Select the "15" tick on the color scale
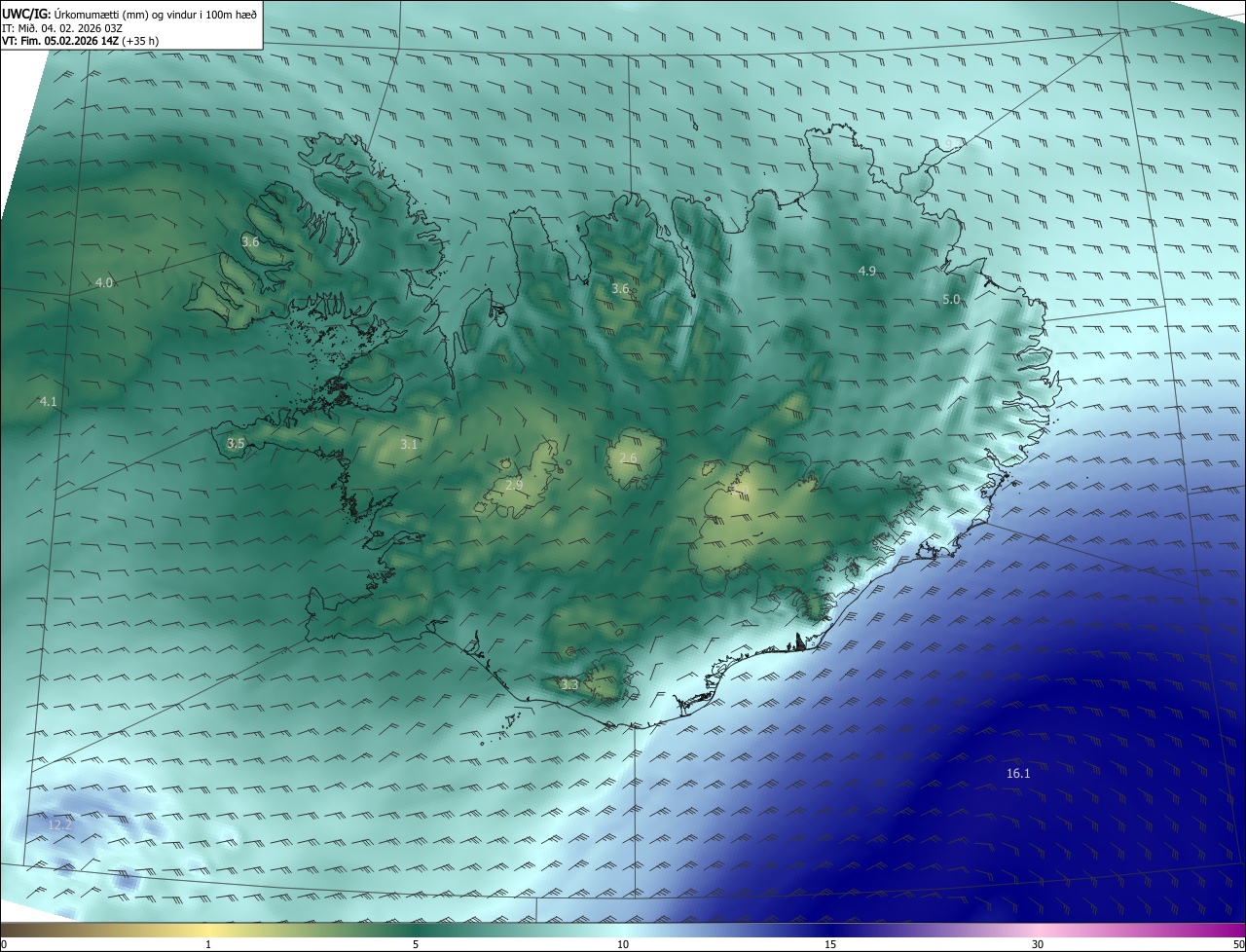 tap(830, 944)
